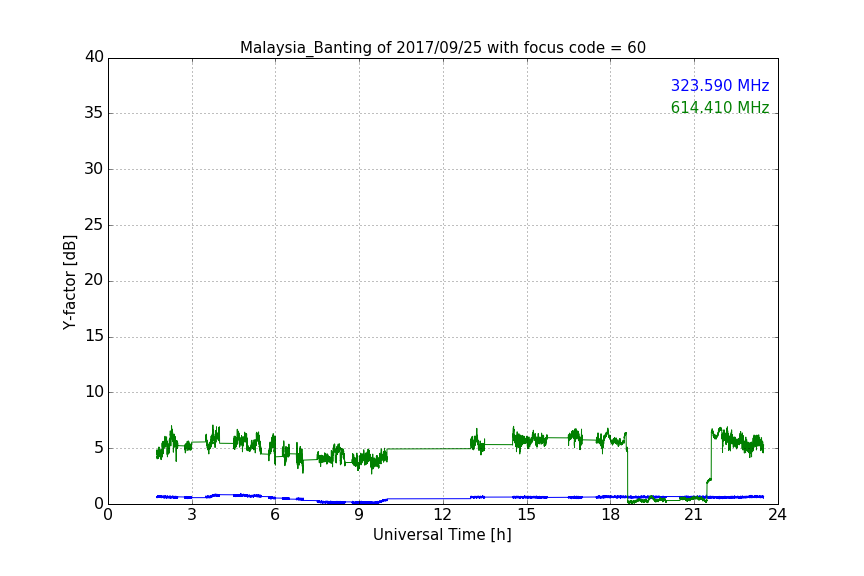Click the y-axis tick label '30'

tap(94, 169)
